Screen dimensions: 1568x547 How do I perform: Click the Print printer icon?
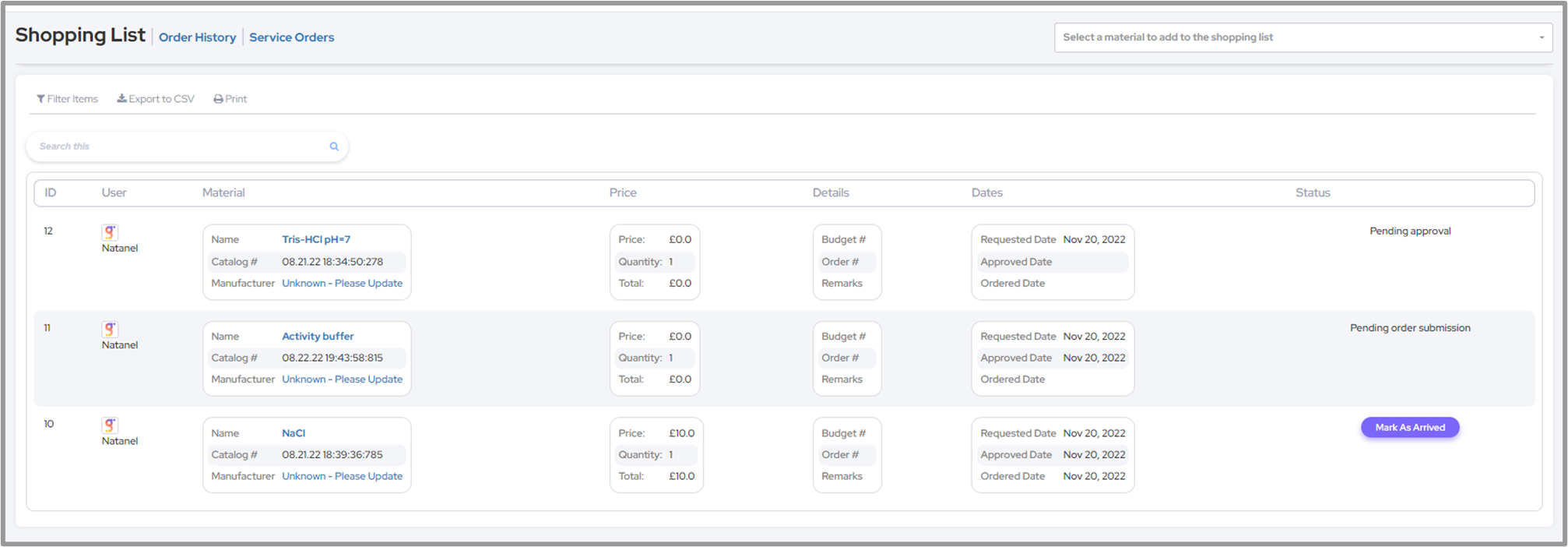tap(218, 99)
